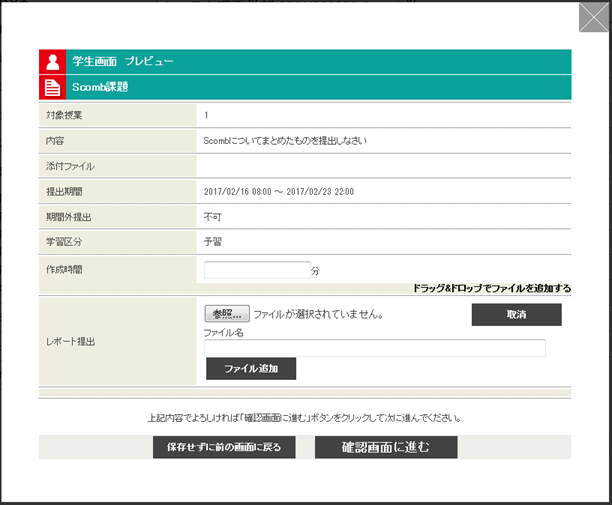This screenshot has height=505, width=612.
Task: Click the 学習区分 value 予習
Action: (213, 241)
